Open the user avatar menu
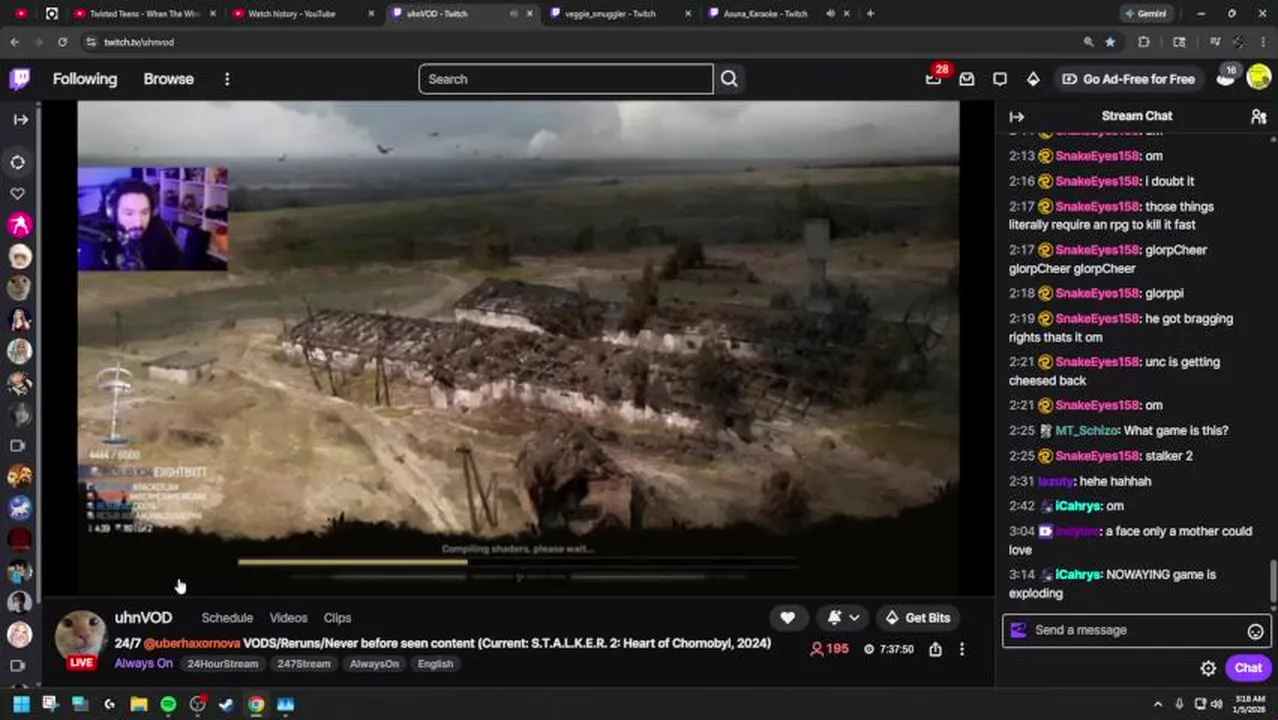 point(1258,79)
